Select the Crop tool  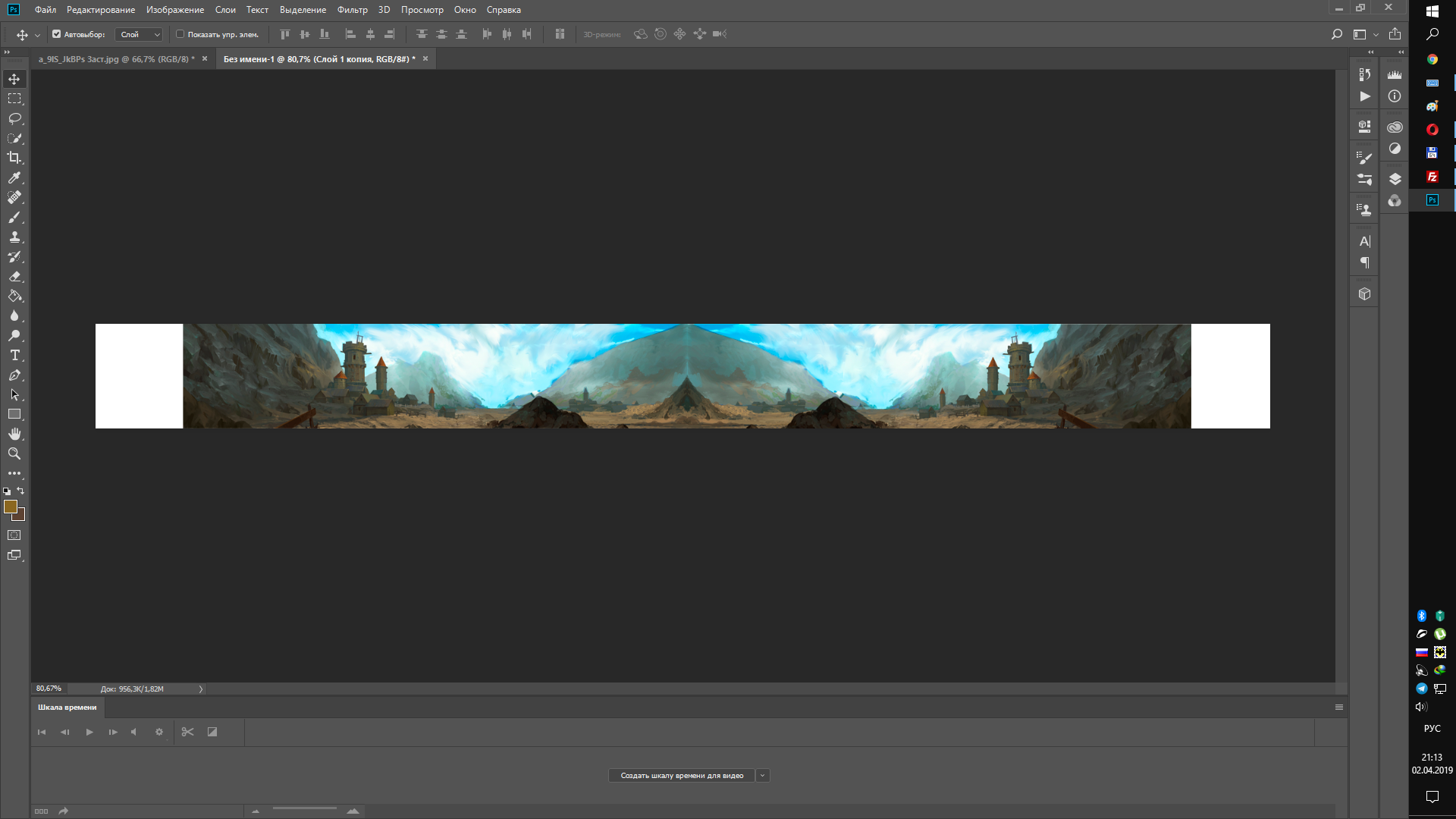14,158
